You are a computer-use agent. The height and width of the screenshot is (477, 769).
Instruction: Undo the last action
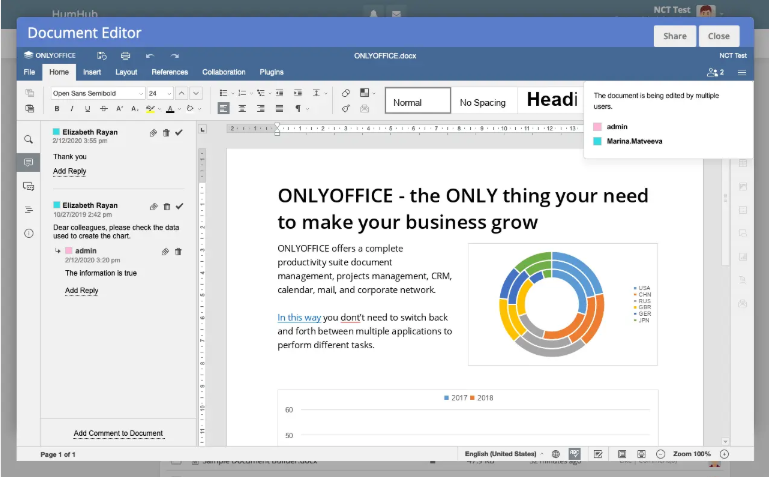point(150,55)
